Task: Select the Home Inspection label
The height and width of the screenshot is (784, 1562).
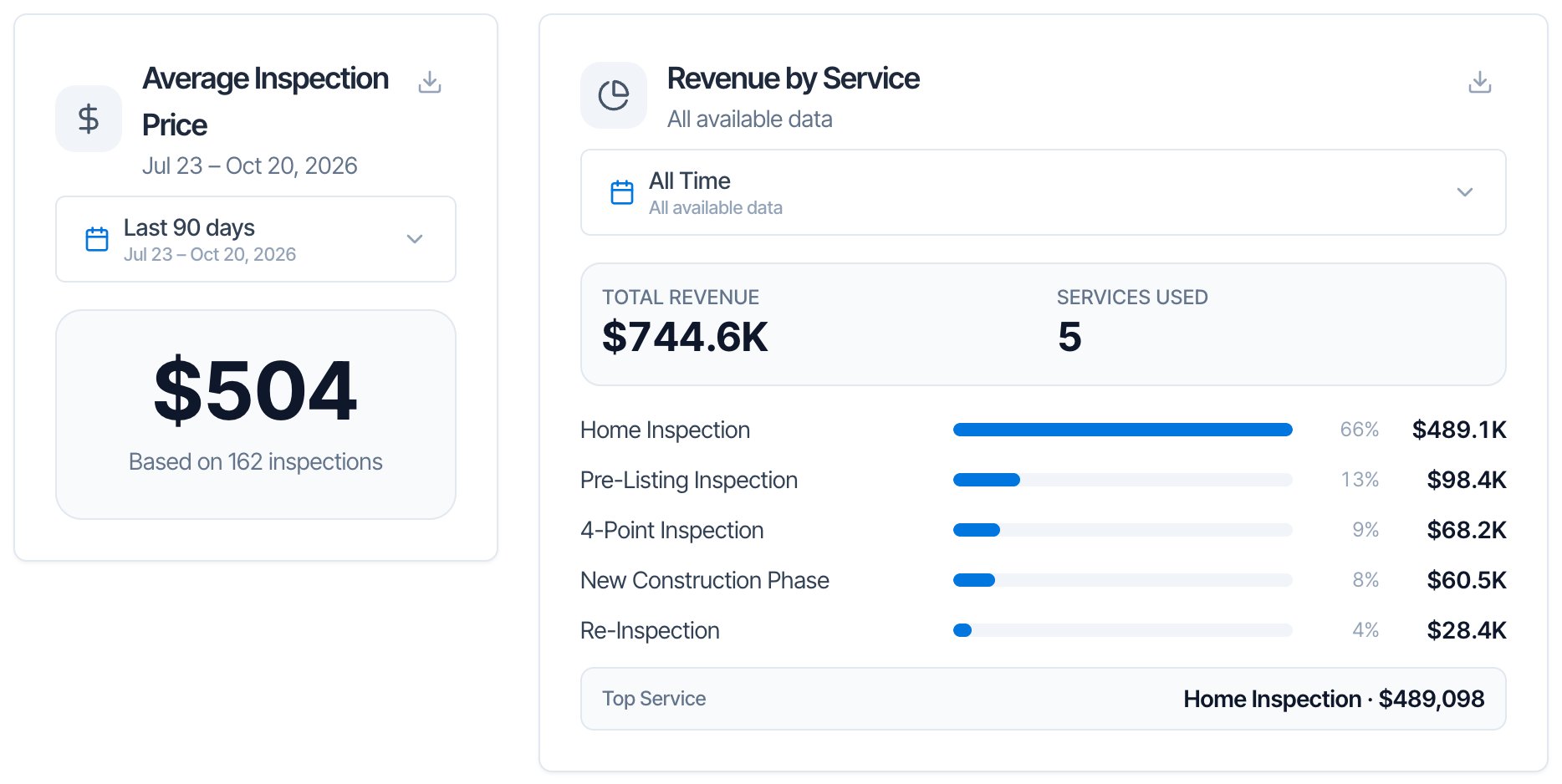Action: 665,430
